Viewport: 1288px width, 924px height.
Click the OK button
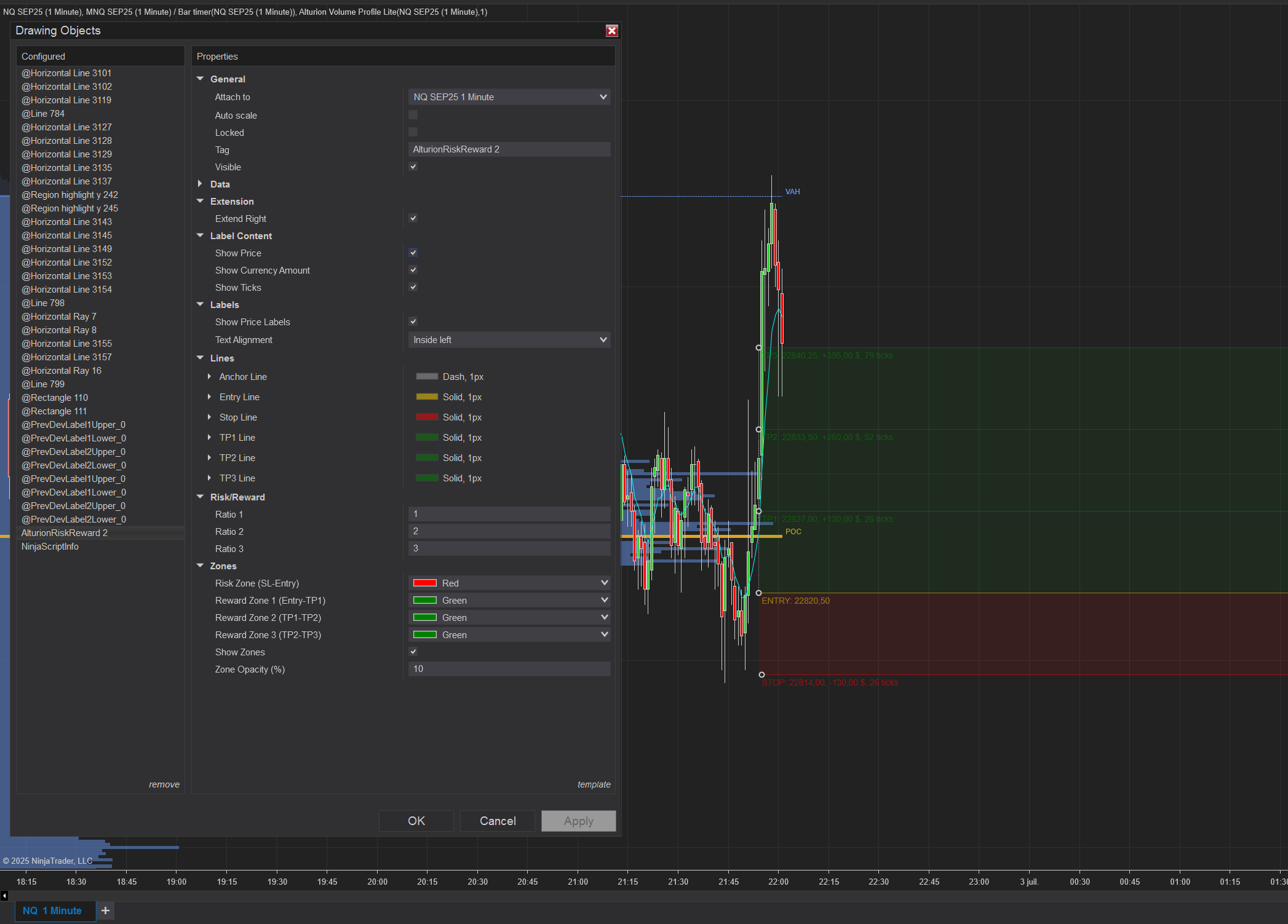pyautogui.click(x=416, y=821)
